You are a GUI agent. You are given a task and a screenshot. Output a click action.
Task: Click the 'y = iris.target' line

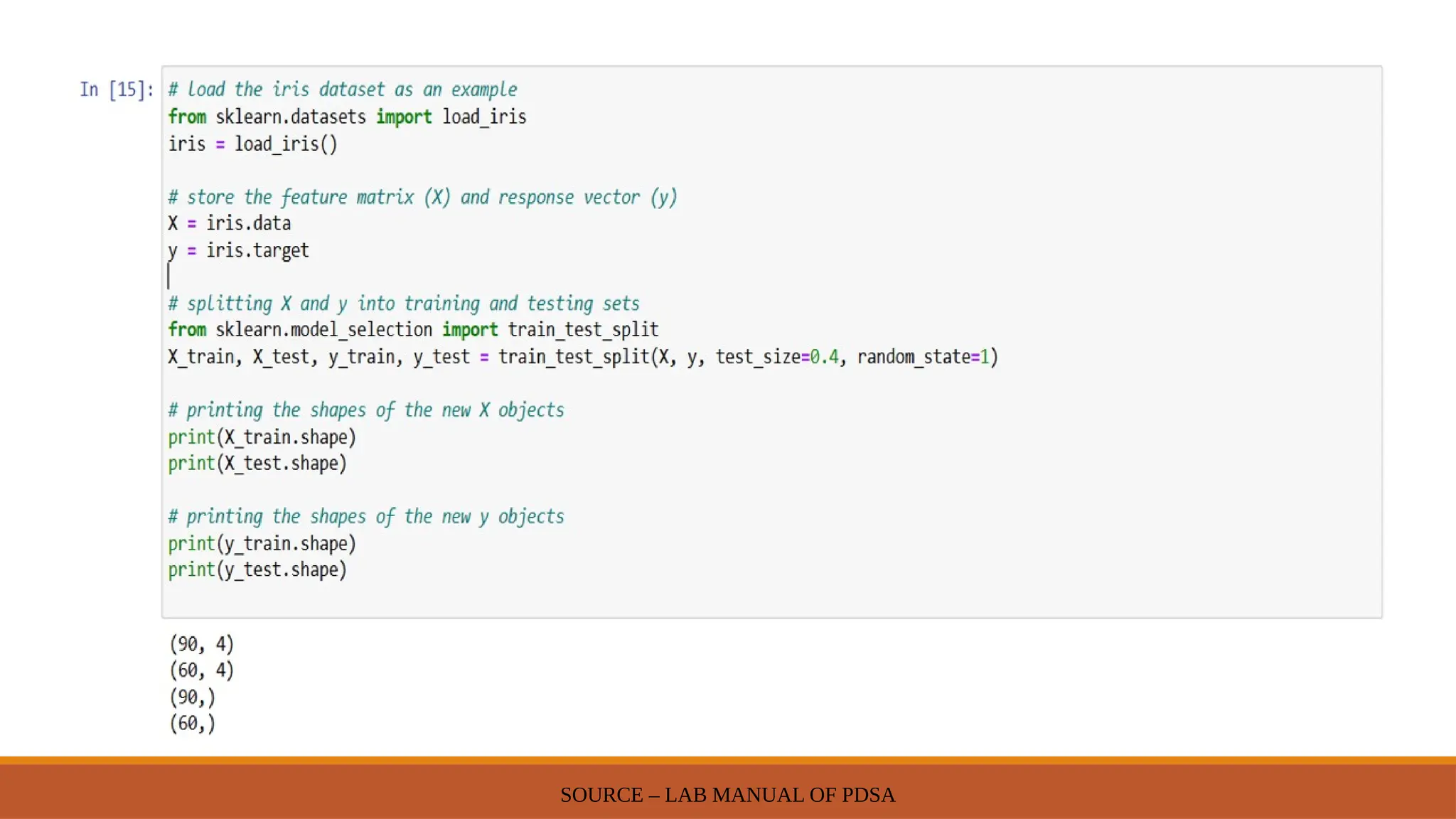point(238,250)
